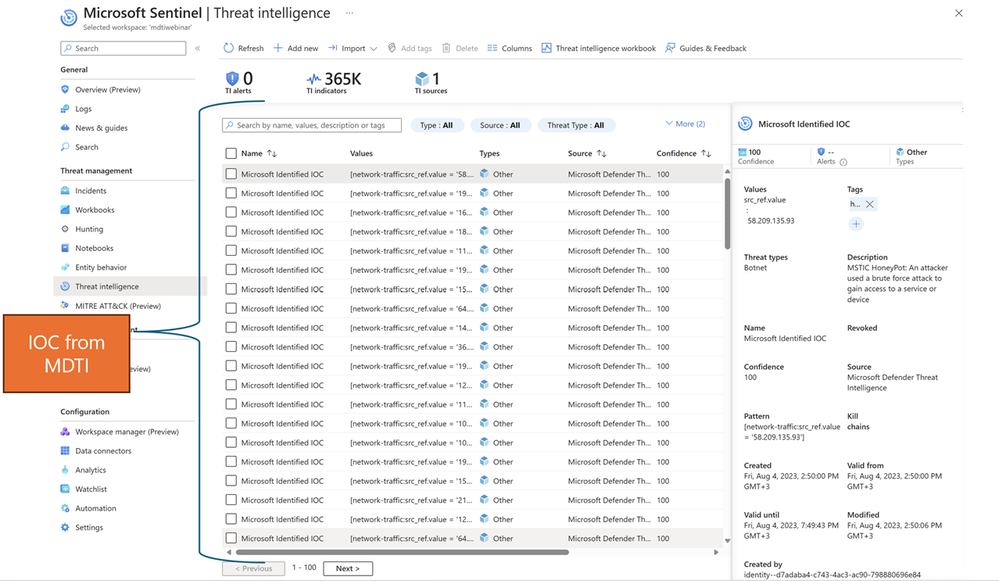Click indicator search field

click(x=312, y=125)
